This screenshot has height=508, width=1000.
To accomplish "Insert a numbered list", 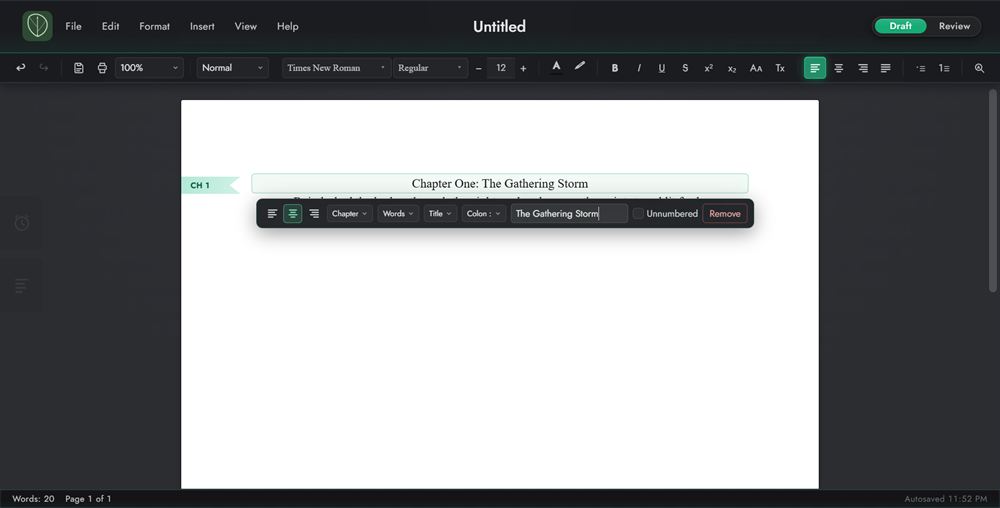I will (x=945, y=68).
